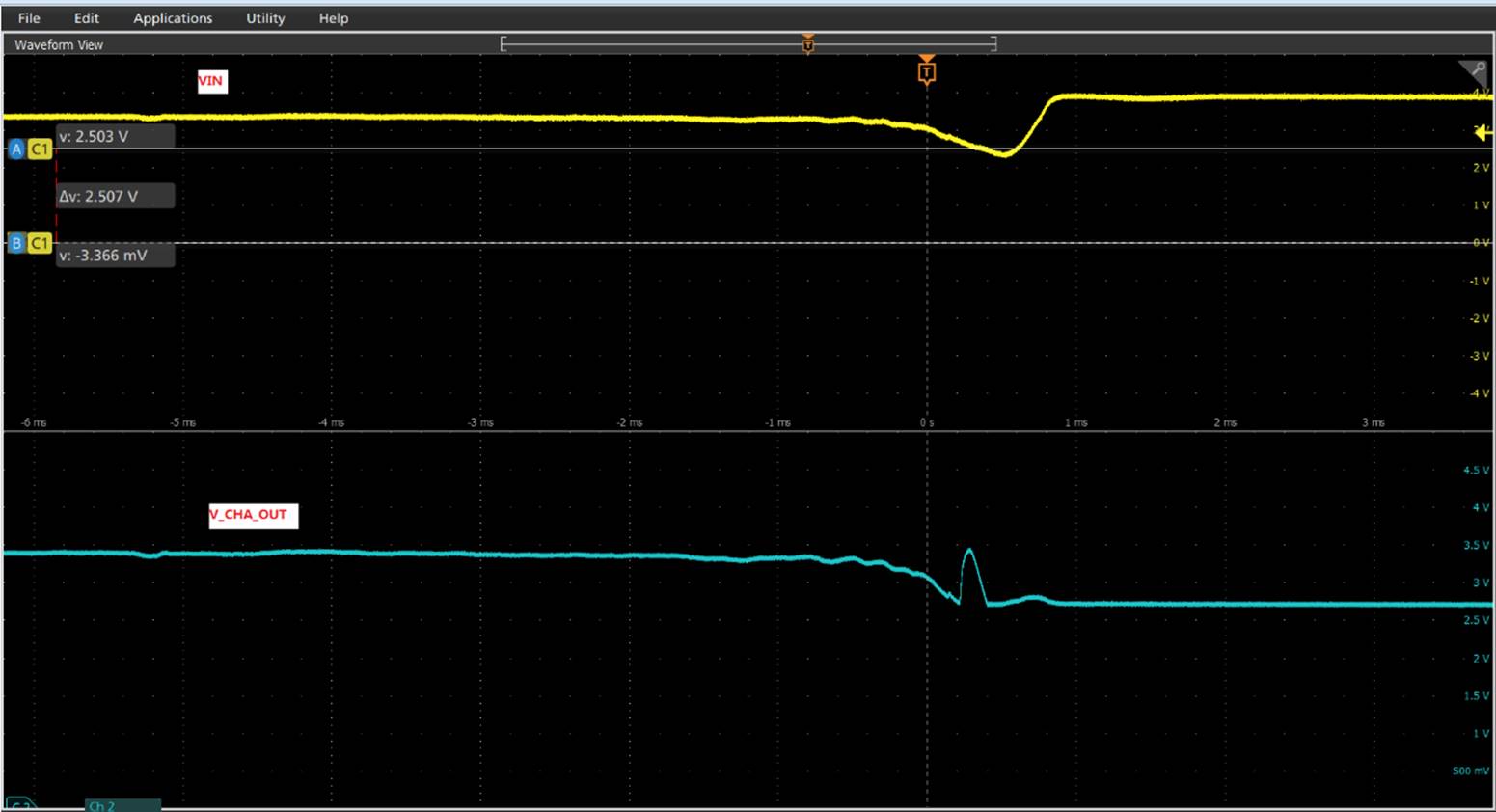
Task: Click the cyan 2.5 V scale label
Action: click(x=1477, y=620)
